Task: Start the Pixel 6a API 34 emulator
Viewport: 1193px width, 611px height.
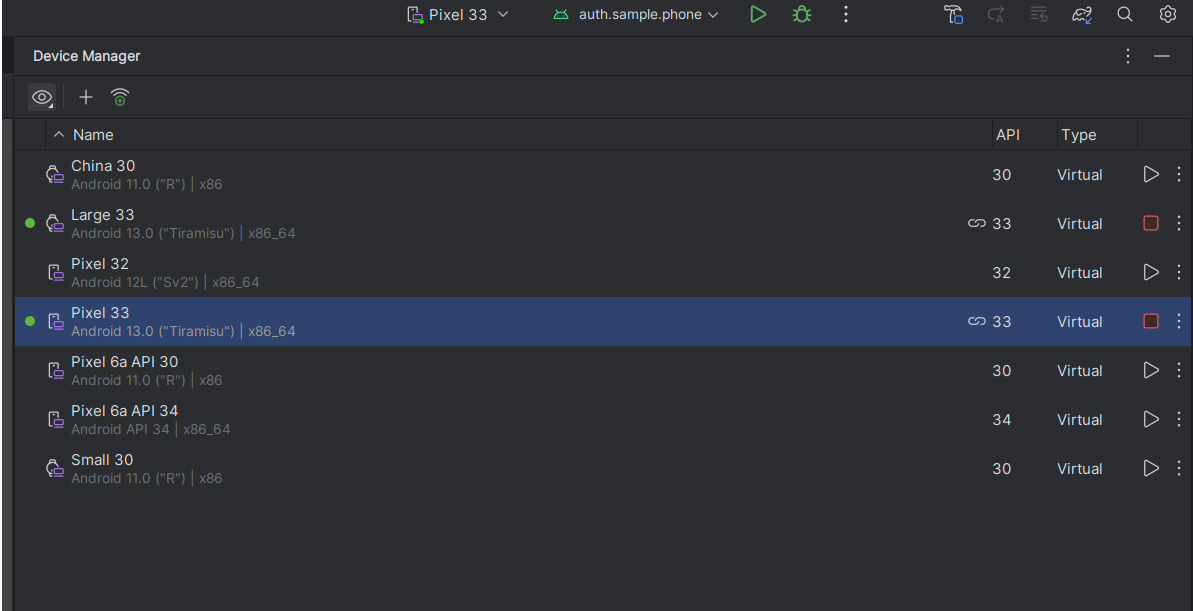Action: point(1151,419)
